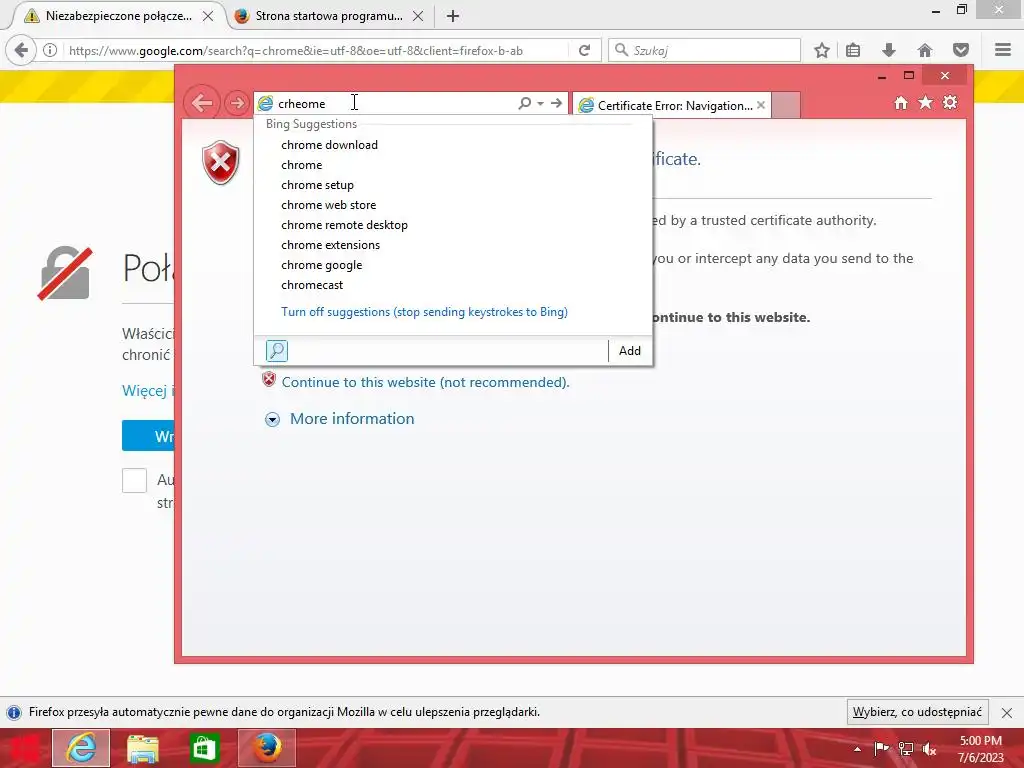Open a new Firefox tab with plus button
This screenshot has height=768, width=1024.
[x=453, y=16]
